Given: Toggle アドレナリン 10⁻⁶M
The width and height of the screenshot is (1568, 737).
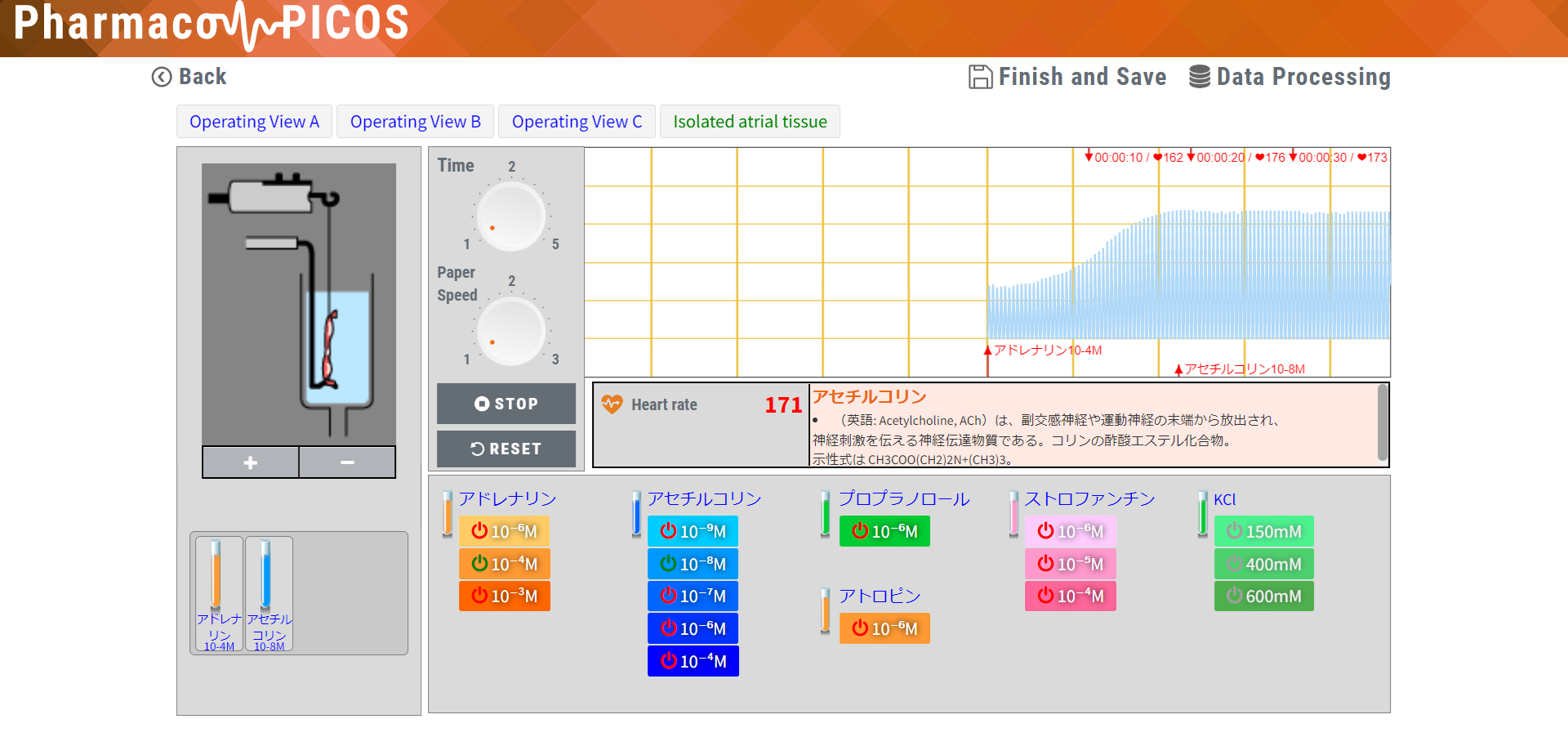Looking at the screenshot, I should point(505,531).
